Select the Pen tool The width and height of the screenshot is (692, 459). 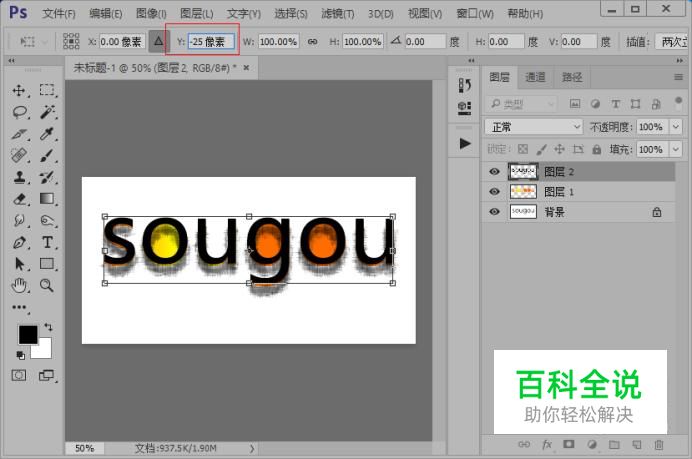pyautogui.click(x=19, y=242)
